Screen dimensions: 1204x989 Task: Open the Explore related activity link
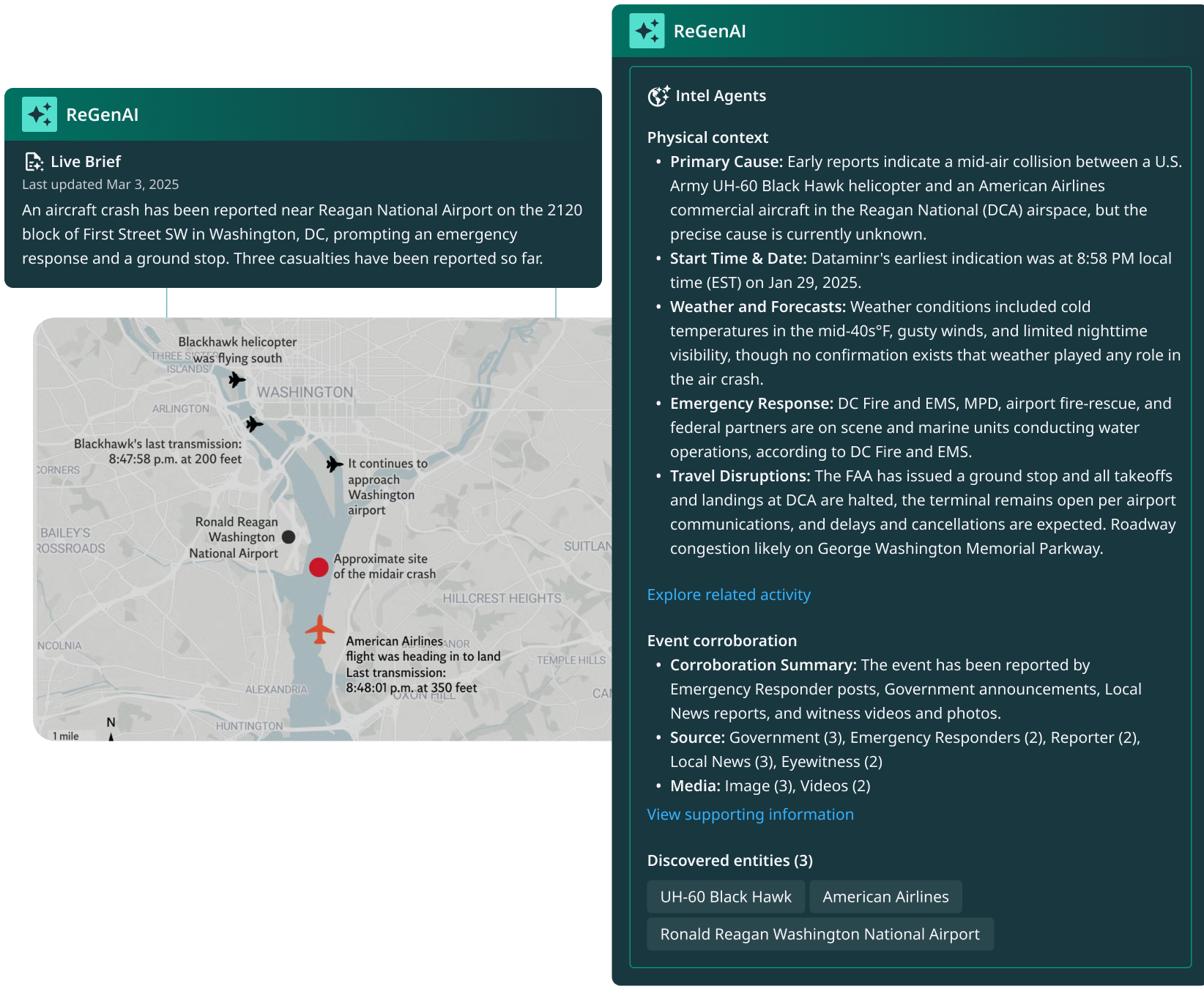tap(729, 595)
